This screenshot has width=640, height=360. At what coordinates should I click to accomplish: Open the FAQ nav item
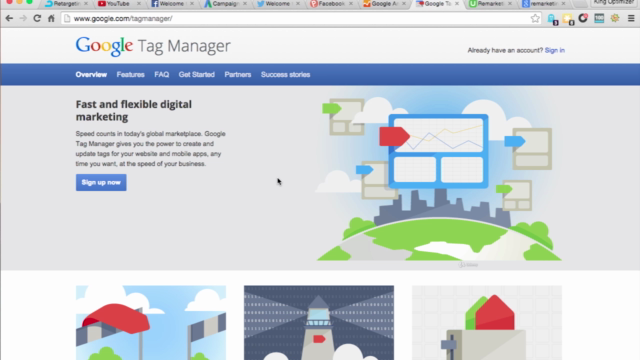coord(162,75)
